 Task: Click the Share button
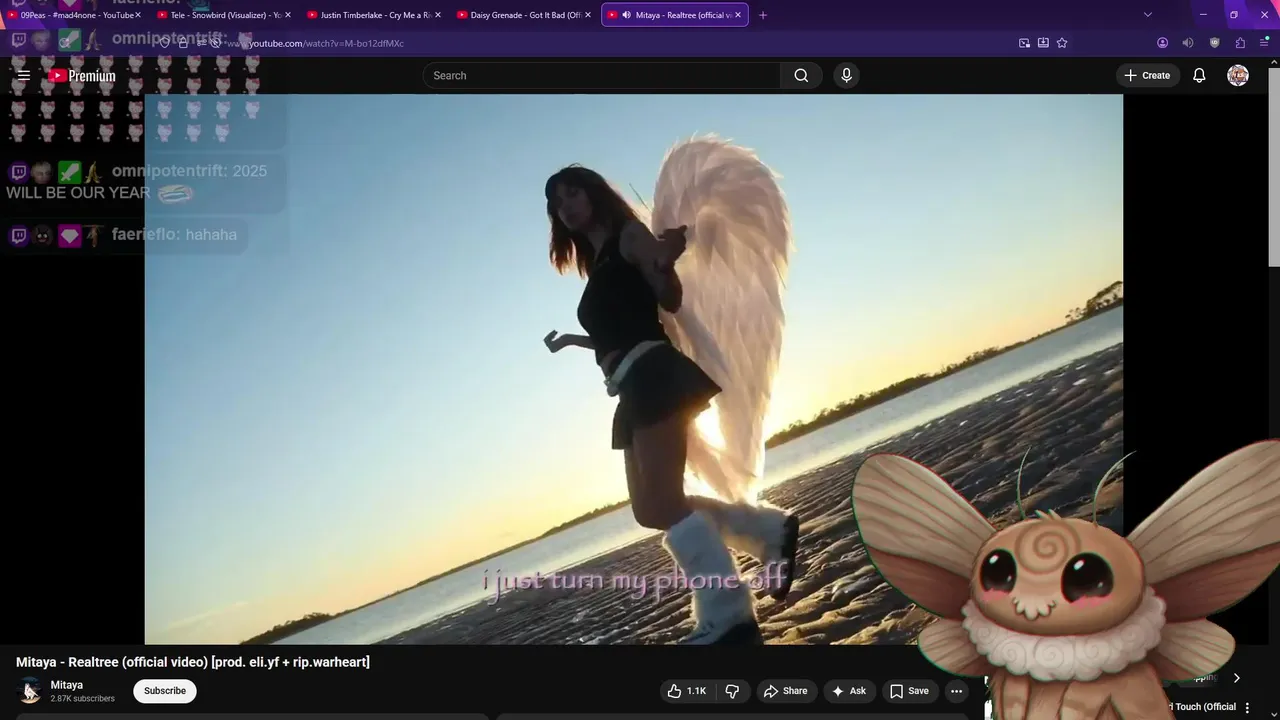(x=785, y=691)
